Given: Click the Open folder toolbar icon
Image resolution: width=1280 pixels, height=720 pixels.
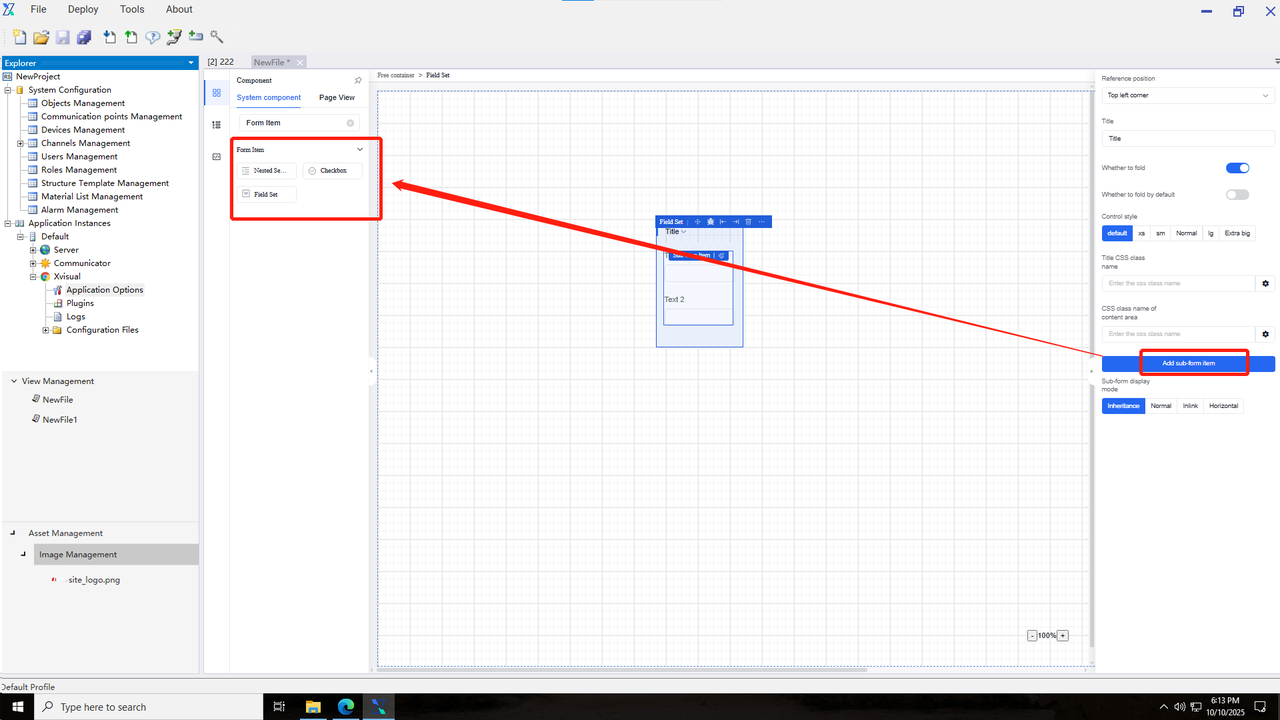Looking at the screenshot, I should click(41, 37).
